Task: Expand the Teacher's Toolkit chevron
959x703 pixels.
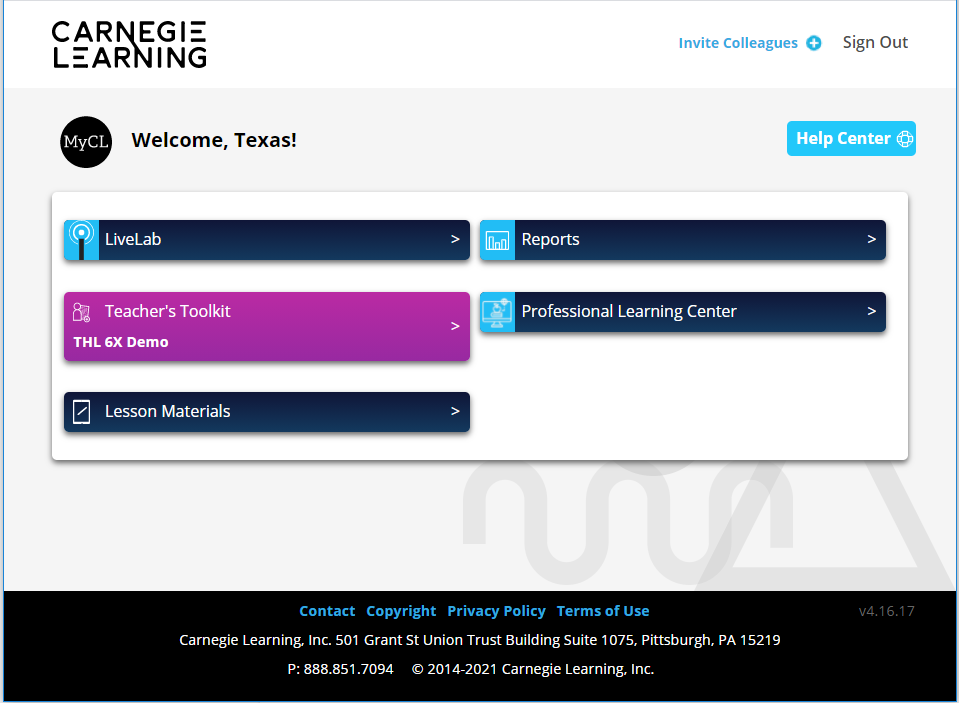Action: point(455,326)
